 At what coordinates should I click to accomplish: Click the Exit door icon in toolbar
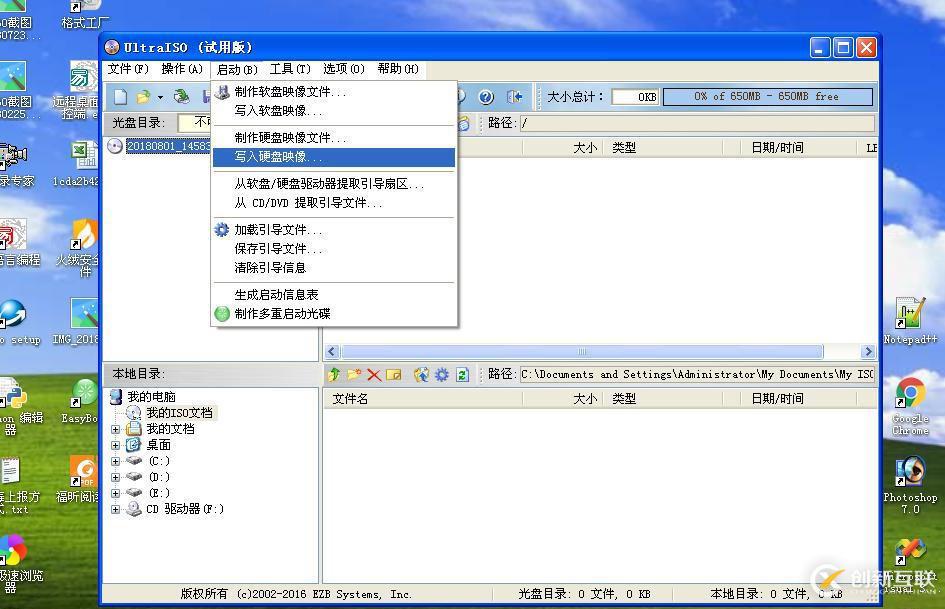513,96
